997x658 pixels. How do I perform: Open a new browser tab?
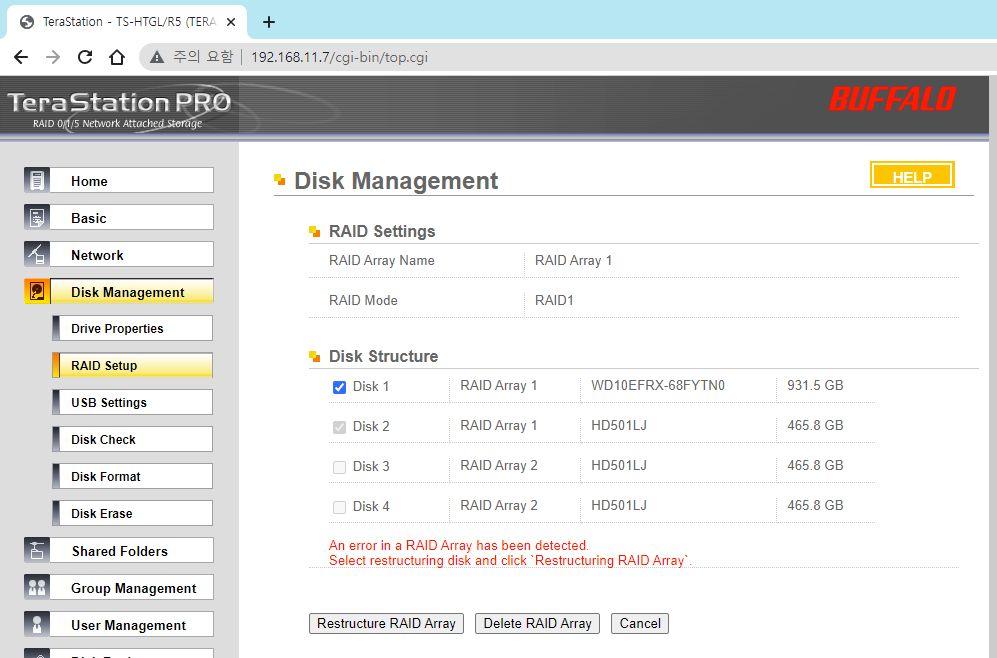point(269,22)
